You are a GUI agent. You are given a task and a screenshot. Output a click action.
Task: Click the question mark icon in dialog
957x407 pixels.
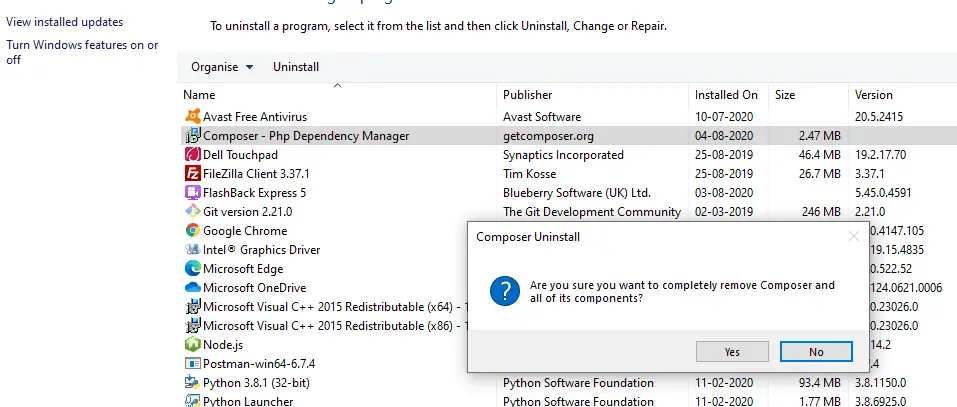pyautogui.click(x=505, y=292)
